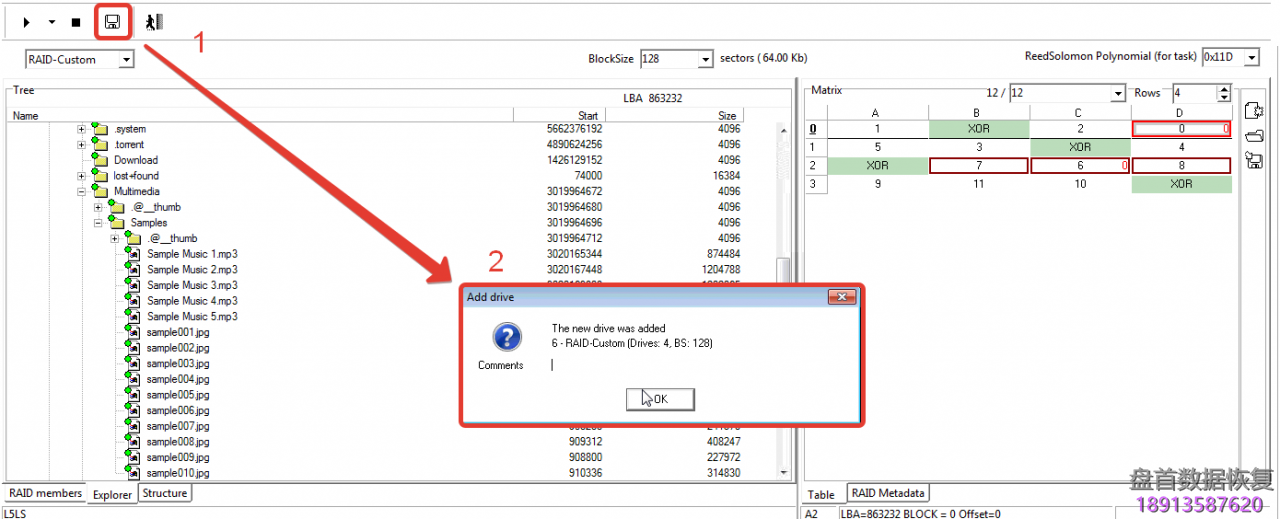Screen dimensions: 1280x519
Task: Switch to the RAID members tab
Action: coord(45,493)
